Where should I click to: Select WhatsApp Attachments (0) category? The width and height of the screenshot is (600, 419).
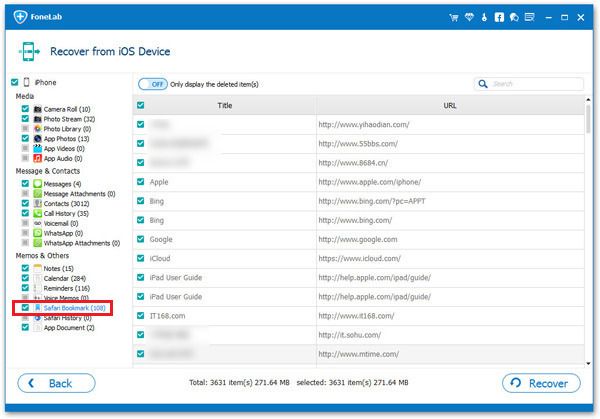82,243
